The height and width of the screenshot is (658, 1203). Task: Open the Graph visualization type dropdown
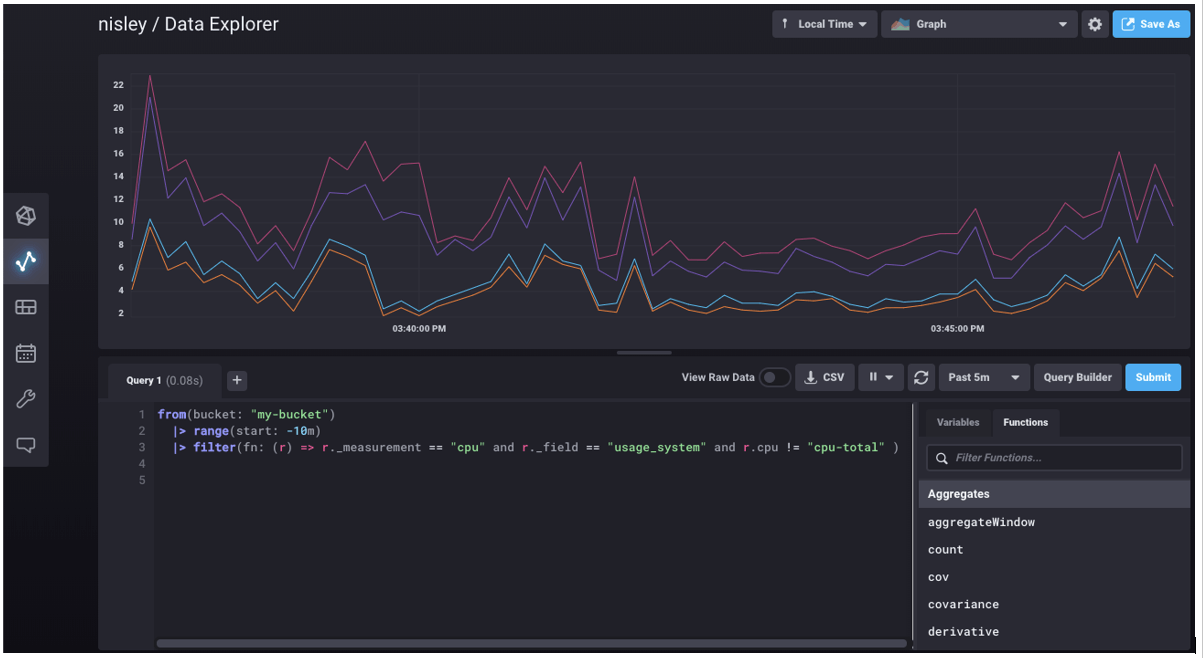(978, 23)
